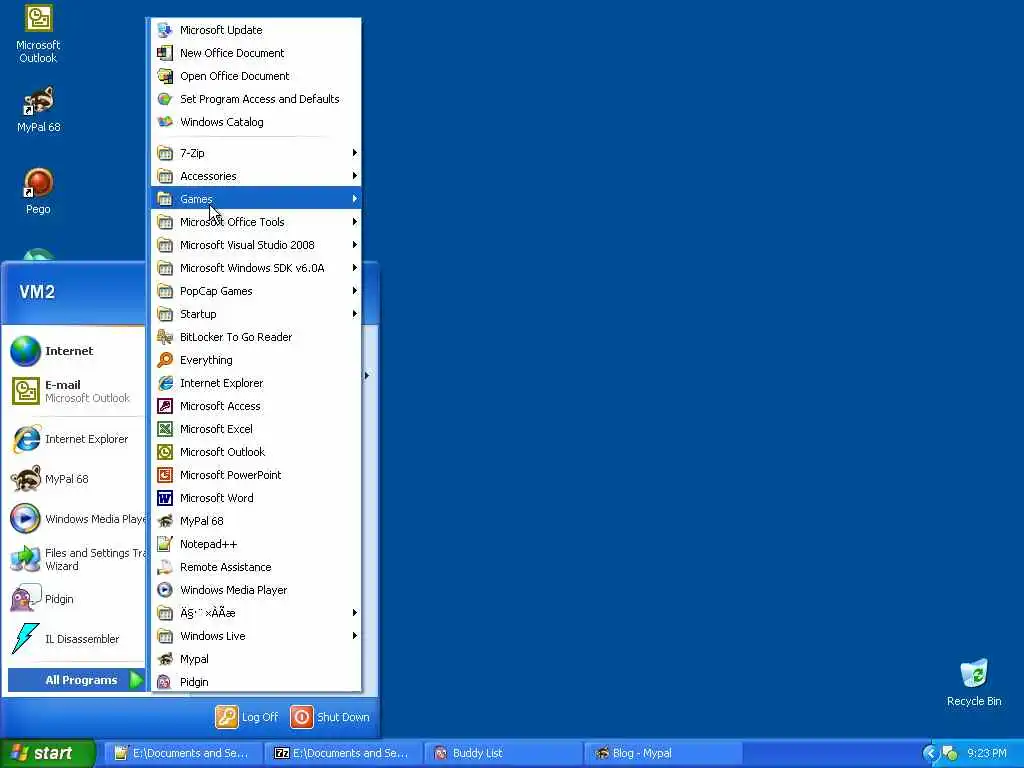Click the Microsoft Update icon in All Programs

coord(165,30)
